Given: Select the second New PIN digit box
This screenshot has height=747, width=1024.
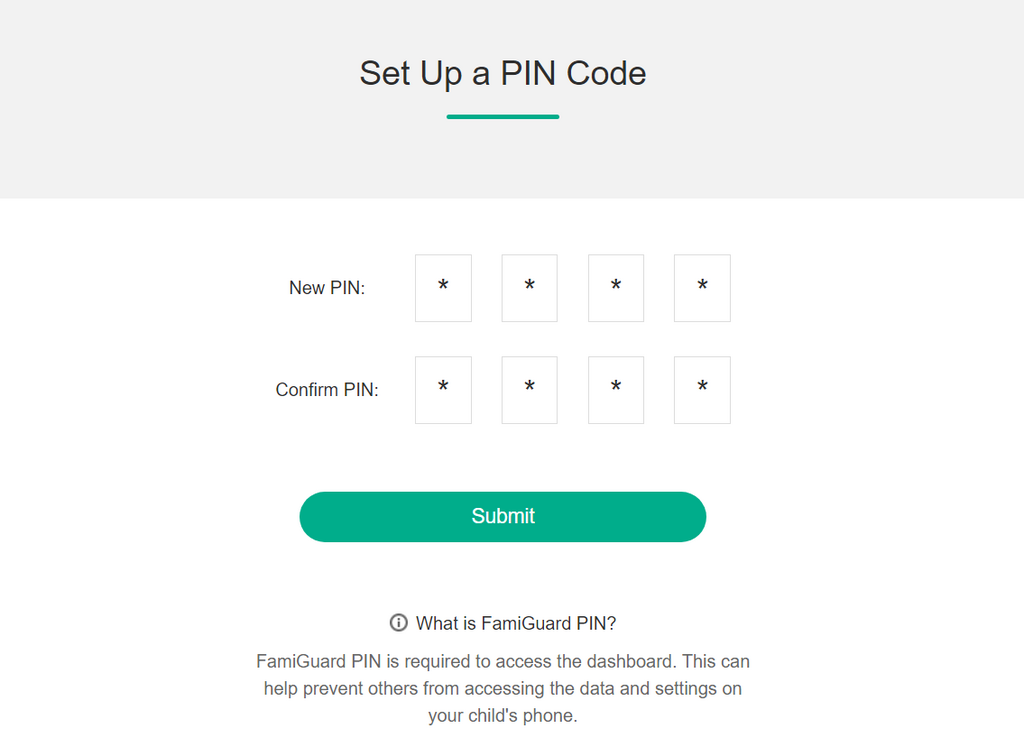Looking at the screenshot, I should coord(530,288).
